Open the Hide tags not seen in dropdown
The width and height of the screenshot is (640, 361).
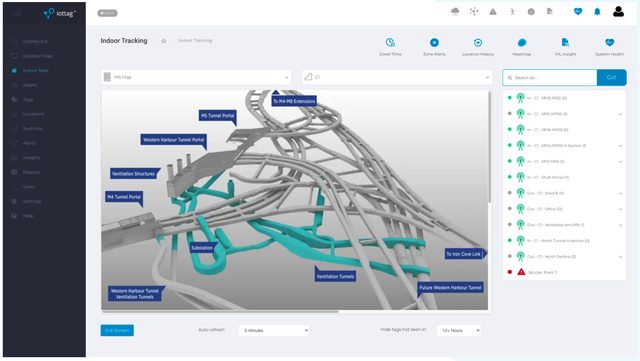point(459,330)
